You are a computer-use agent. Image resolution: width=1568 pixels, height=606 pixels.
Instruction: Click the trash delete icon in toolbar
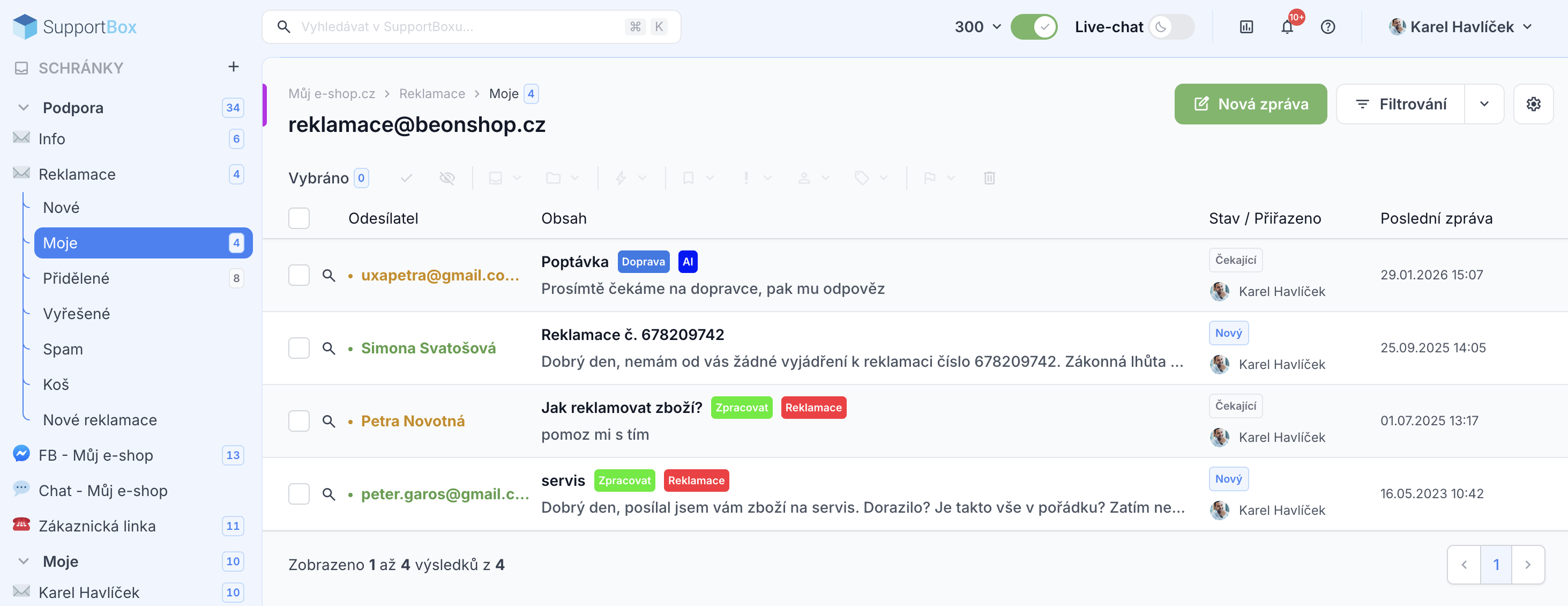click(x=989, y=178)
